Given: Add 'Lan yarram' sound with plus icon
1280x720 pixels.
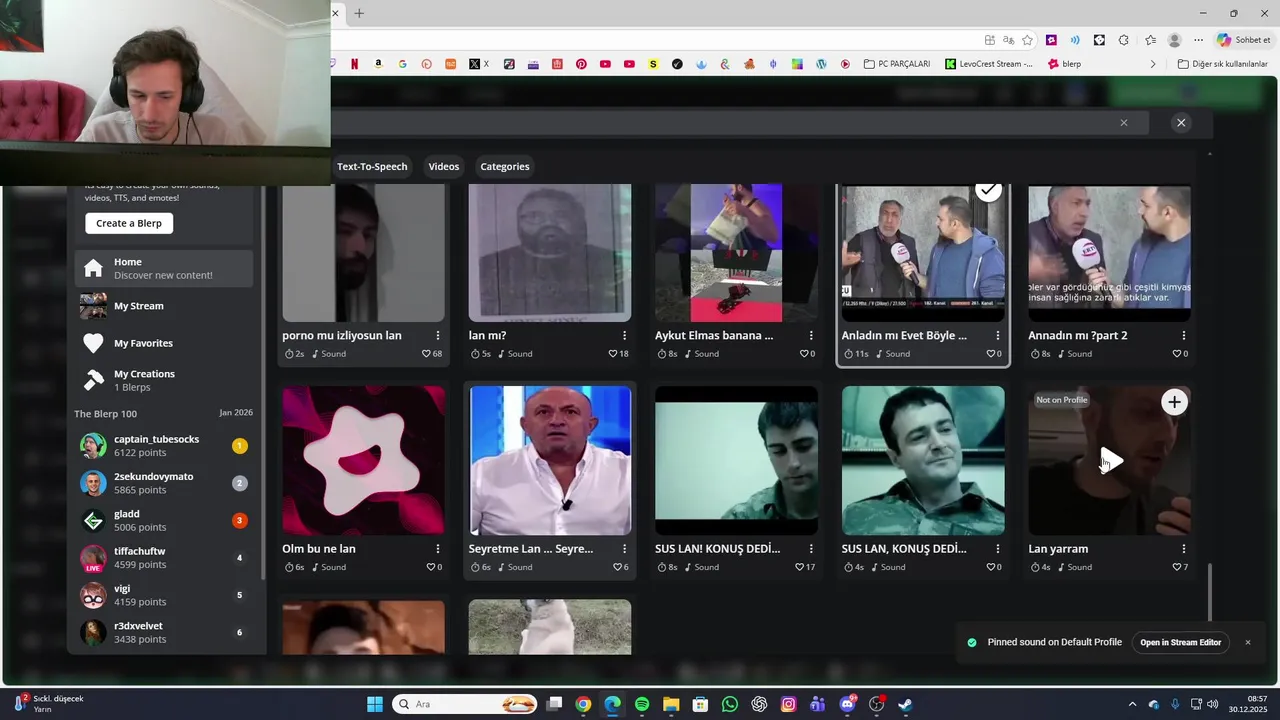Looking at the screenshot, I should [x=1174, y=402].
